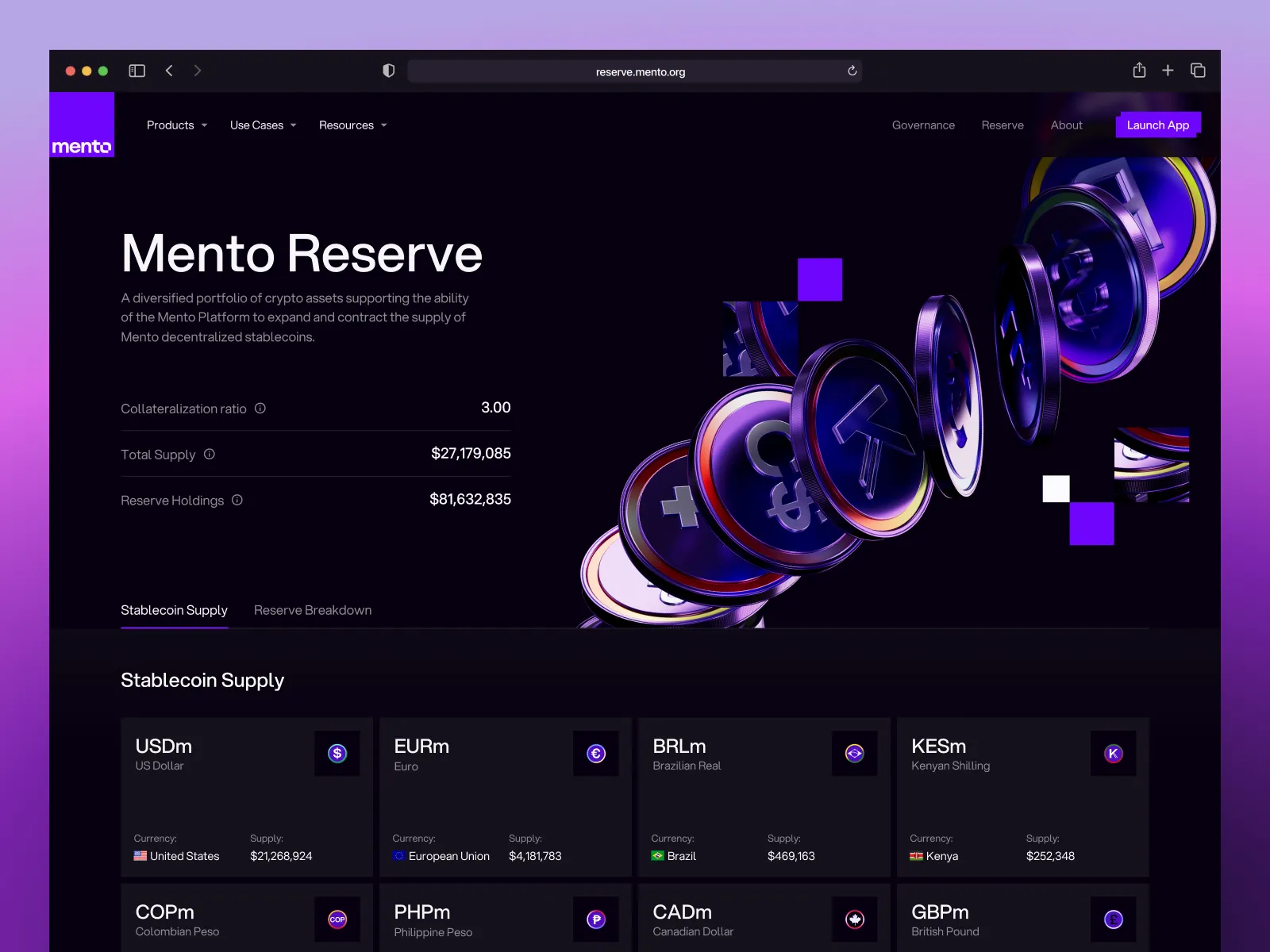Click info icon next to Reserve Holdings

237,500
